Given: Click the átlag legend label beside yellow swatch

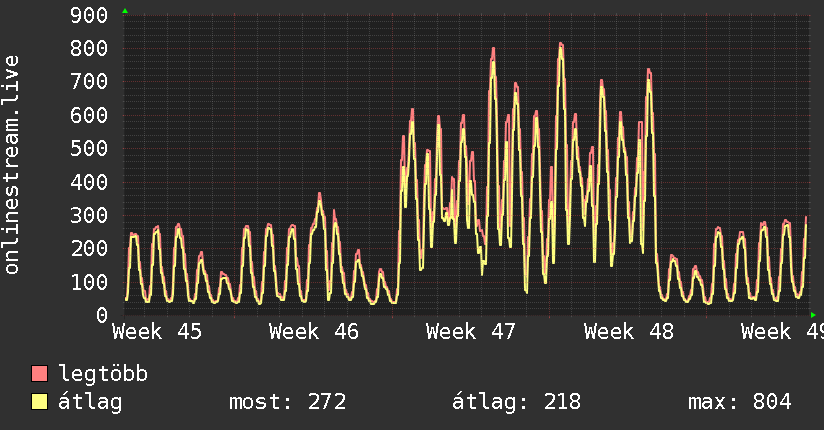Looking at the screenshot, I should [90, 402].
